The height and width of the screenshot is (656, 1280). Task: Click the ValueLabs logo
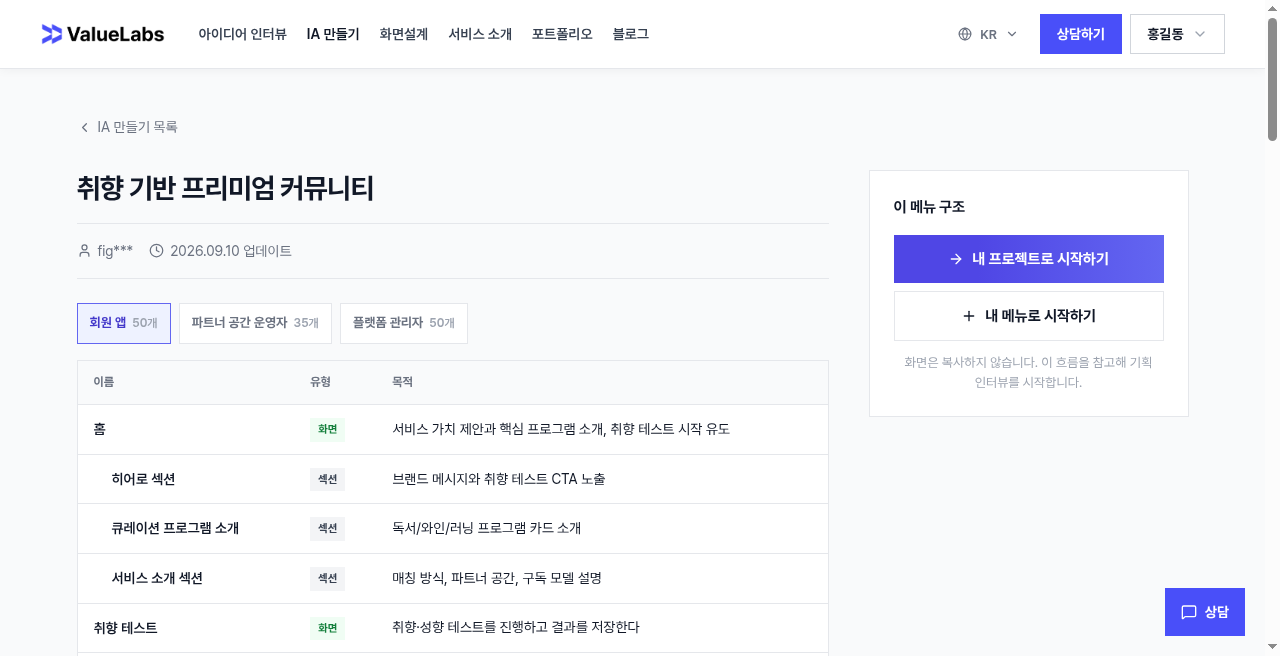point(102,34)
